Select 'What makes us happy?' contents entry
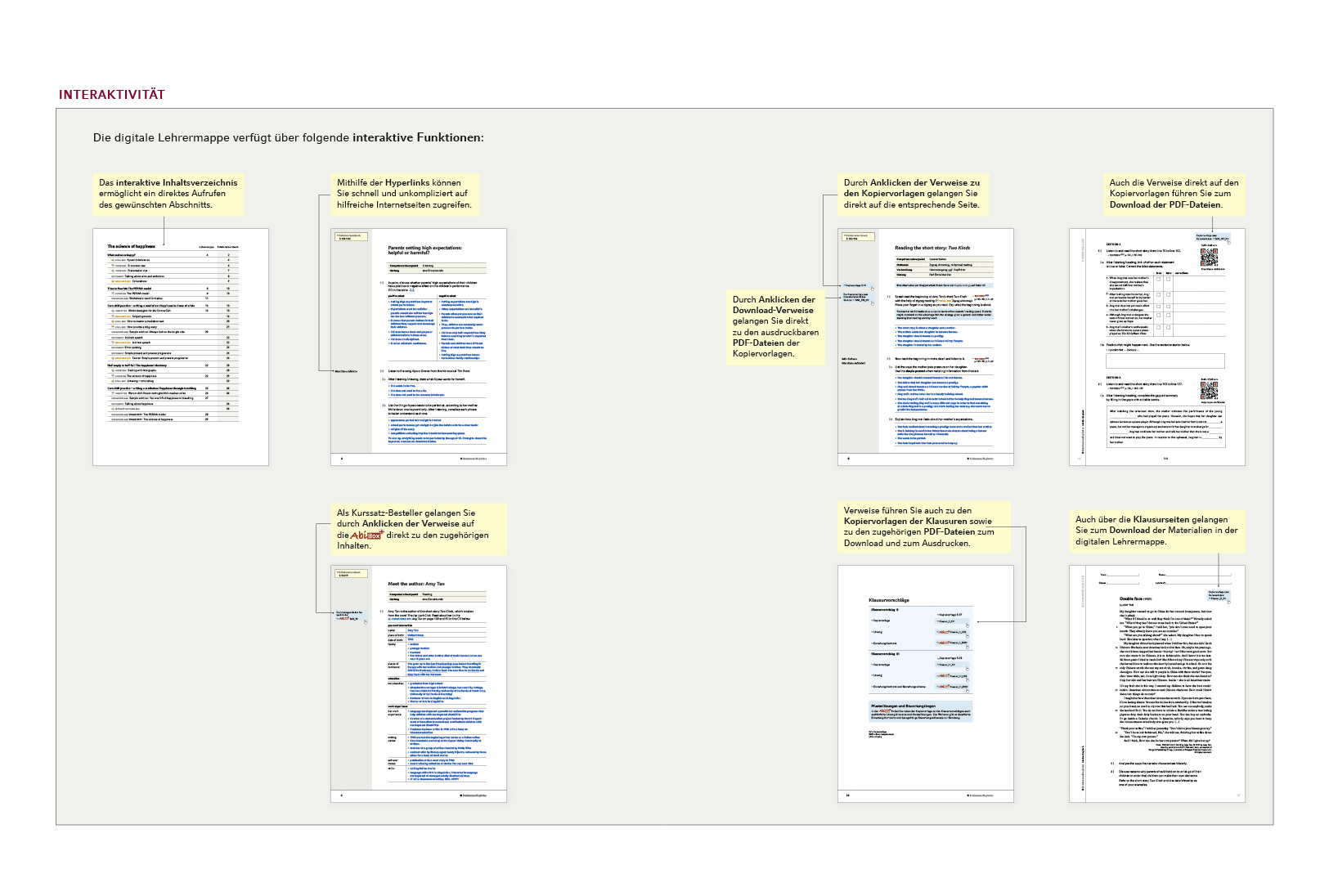The height and width of the screenshot is (896, 1329). 123,255
